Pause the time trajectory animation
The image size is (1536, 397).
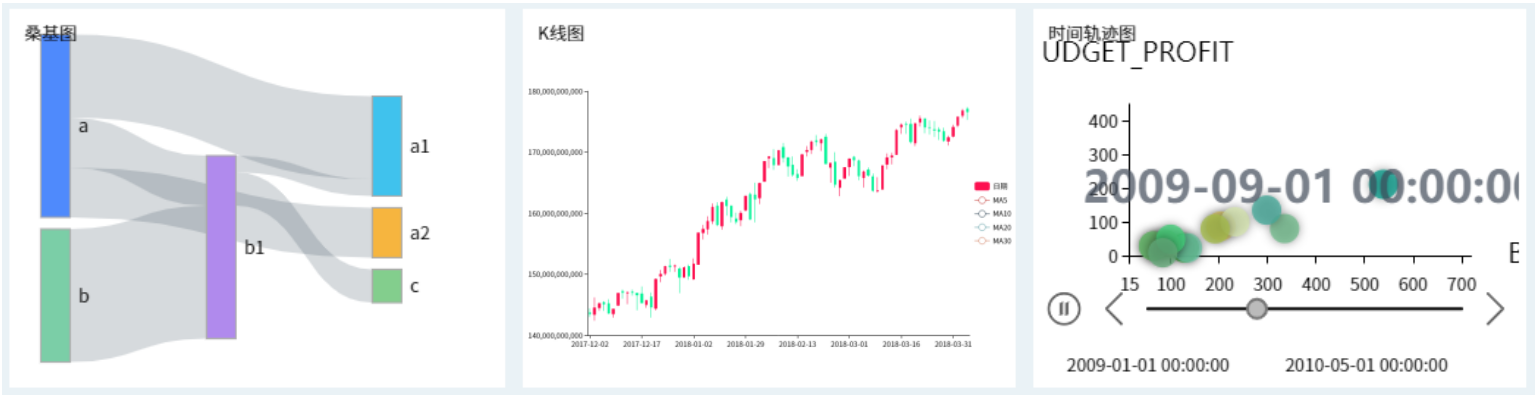(x=1064, y=309)
